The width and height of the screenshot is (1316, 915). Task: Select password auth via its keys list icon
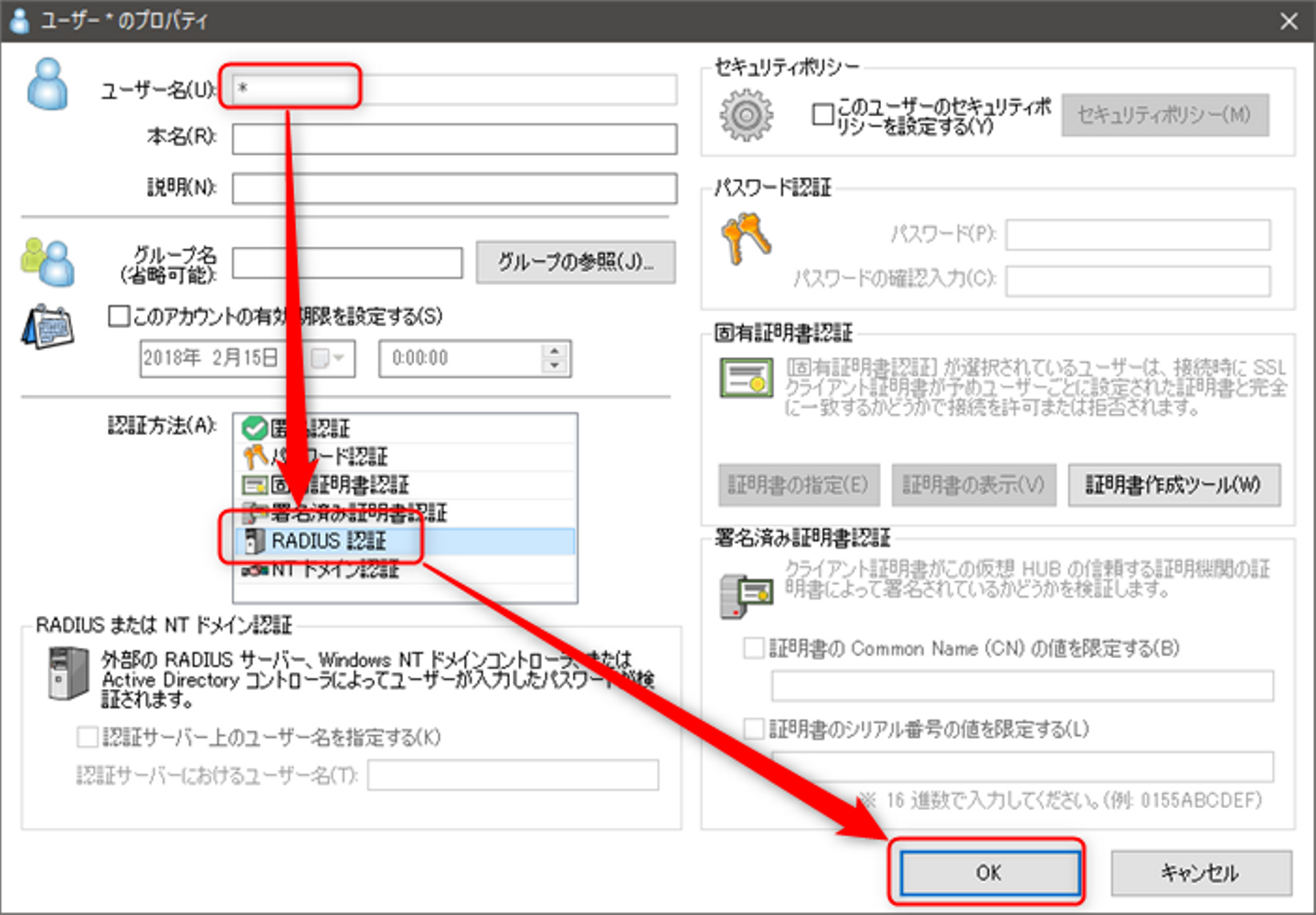click(x=254, y=456)
